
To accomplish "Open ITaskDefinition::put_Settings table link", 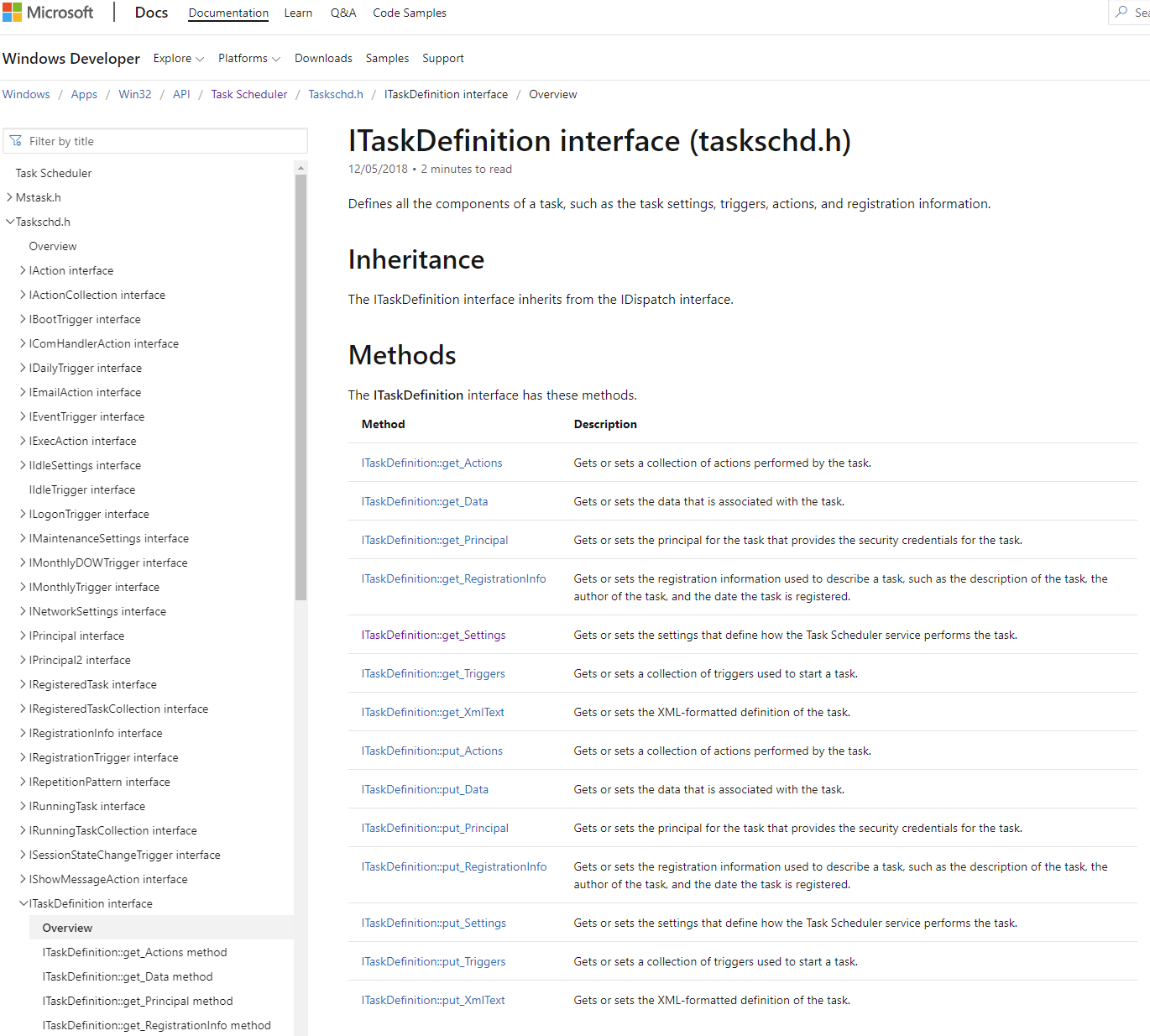I will click(x=434, y=923).
